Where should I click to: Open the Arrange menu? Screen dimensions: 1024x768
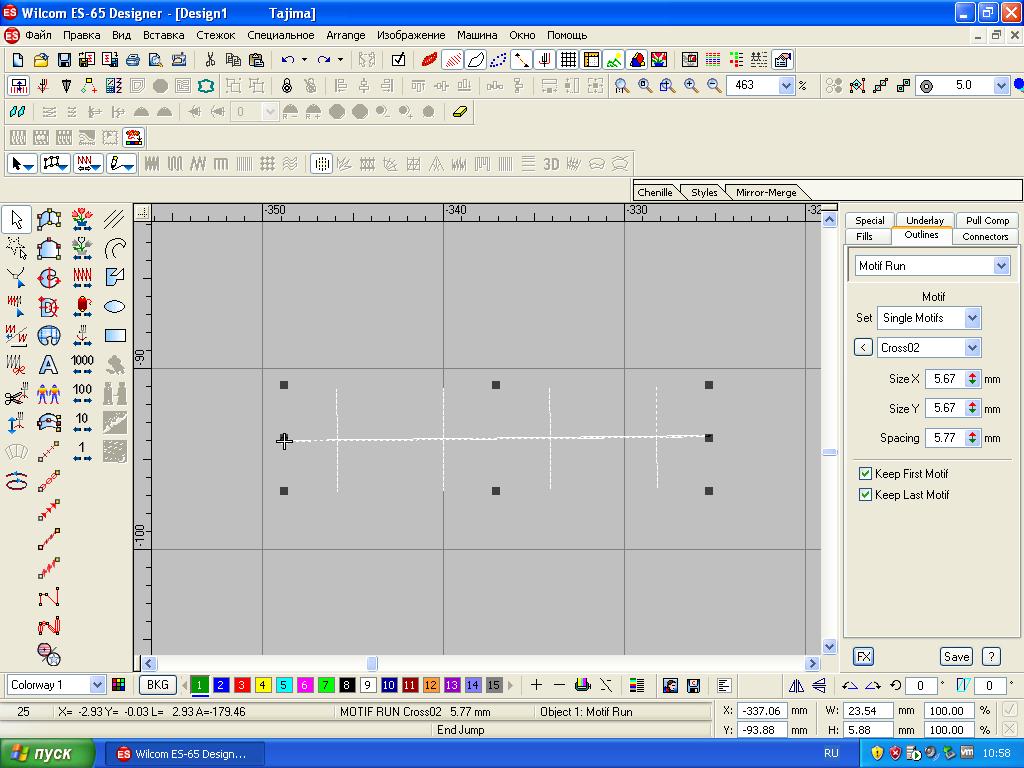click(x=346, y=35)
